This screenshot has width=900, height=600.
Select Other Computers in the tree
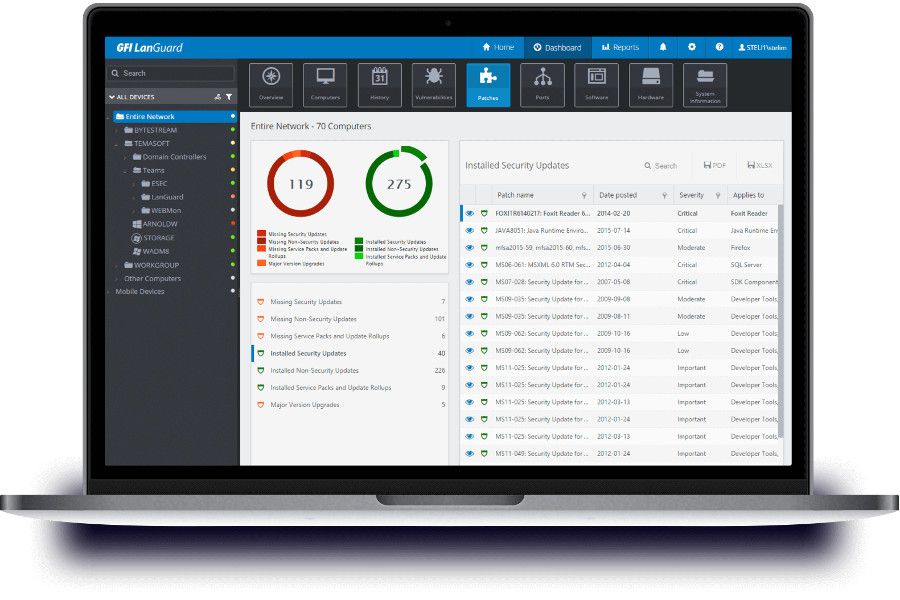[x=152, y=278]
